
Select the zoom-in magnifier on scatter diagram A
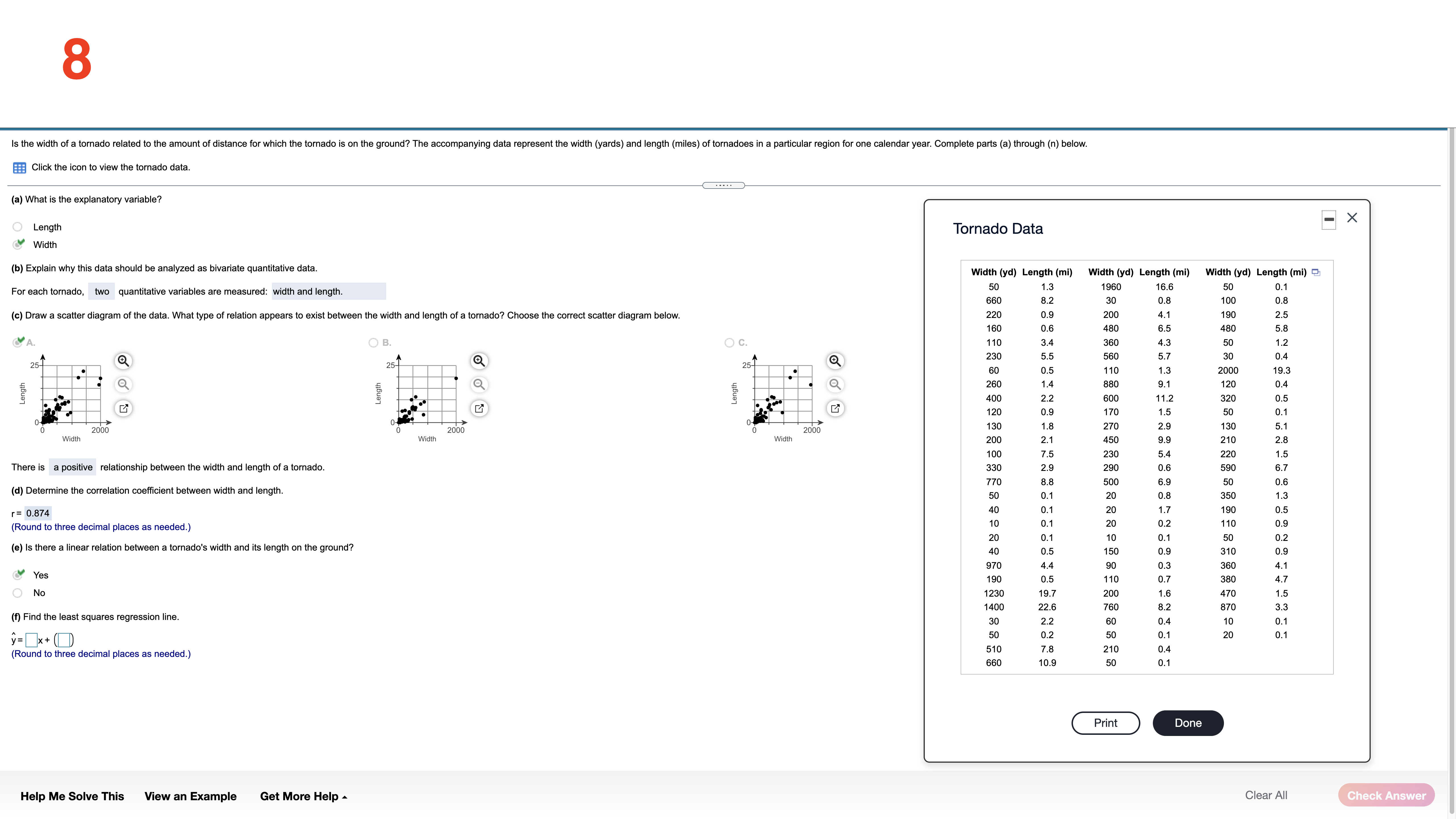[123, 360]
